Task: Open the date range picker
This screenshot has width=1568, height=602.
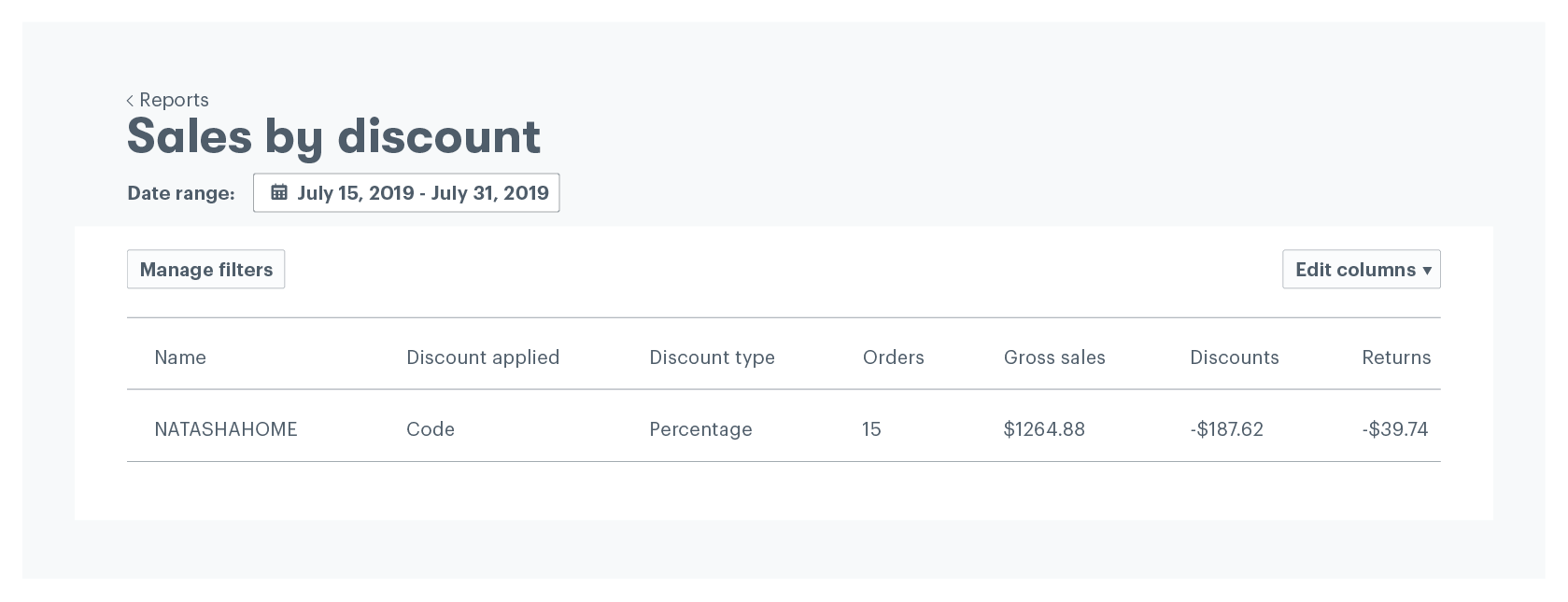Action: click(406, 192)
